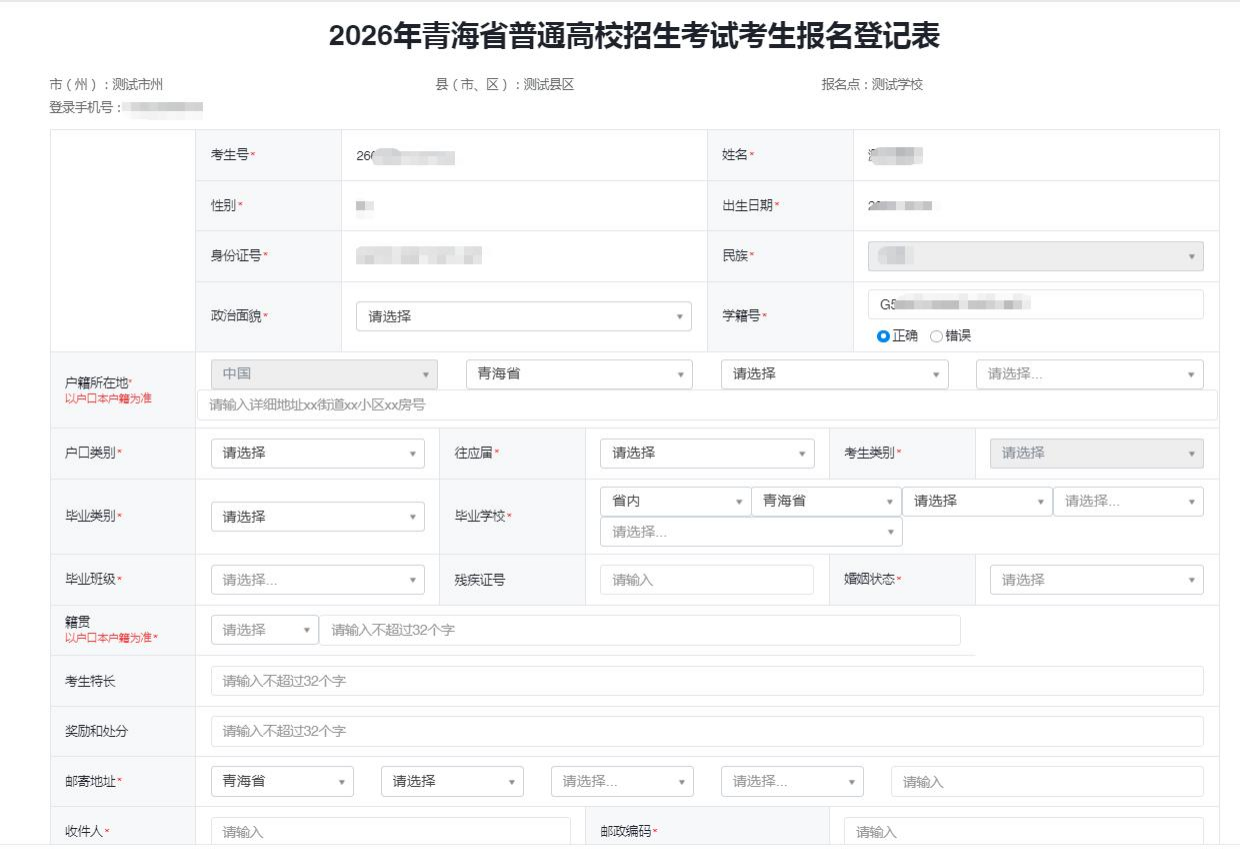Screen dimensions: 1240x849
Task: Open the 中国 country dropdown for 户籍所在地
Action: [x=324, y=374]
